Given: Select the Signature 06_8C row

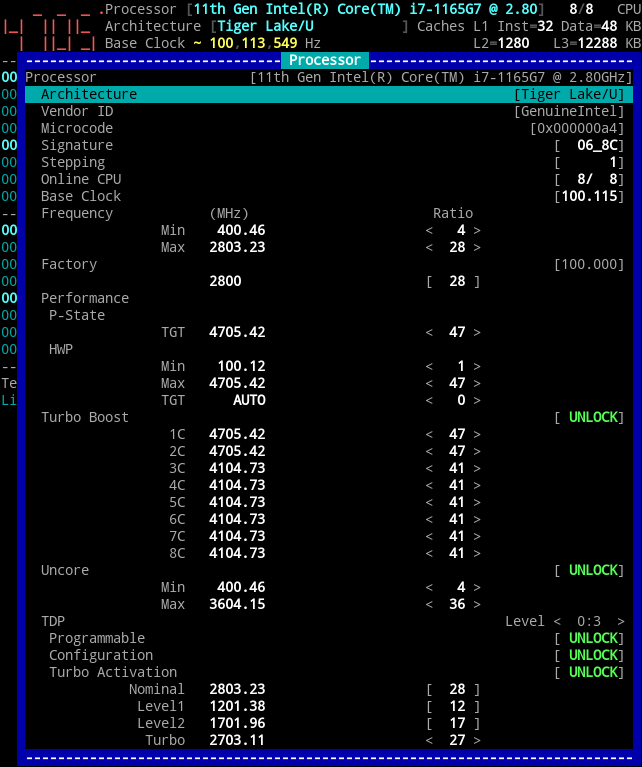Looking at the screenshot, I should [329, 145].
